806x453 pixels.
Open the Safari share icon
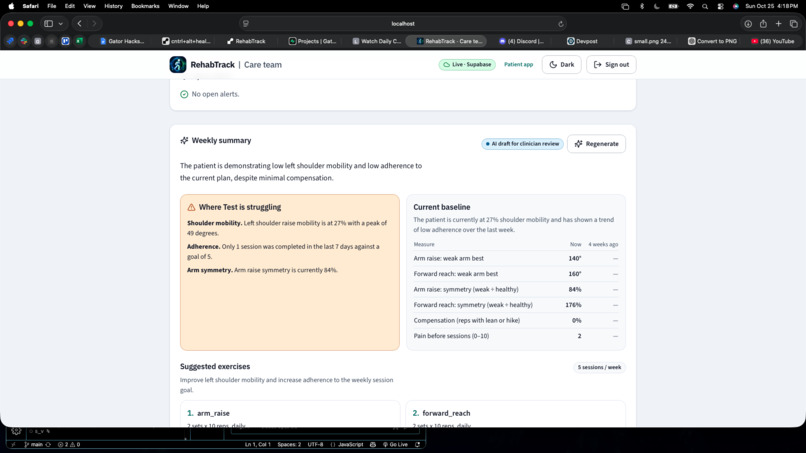point(763,24)
